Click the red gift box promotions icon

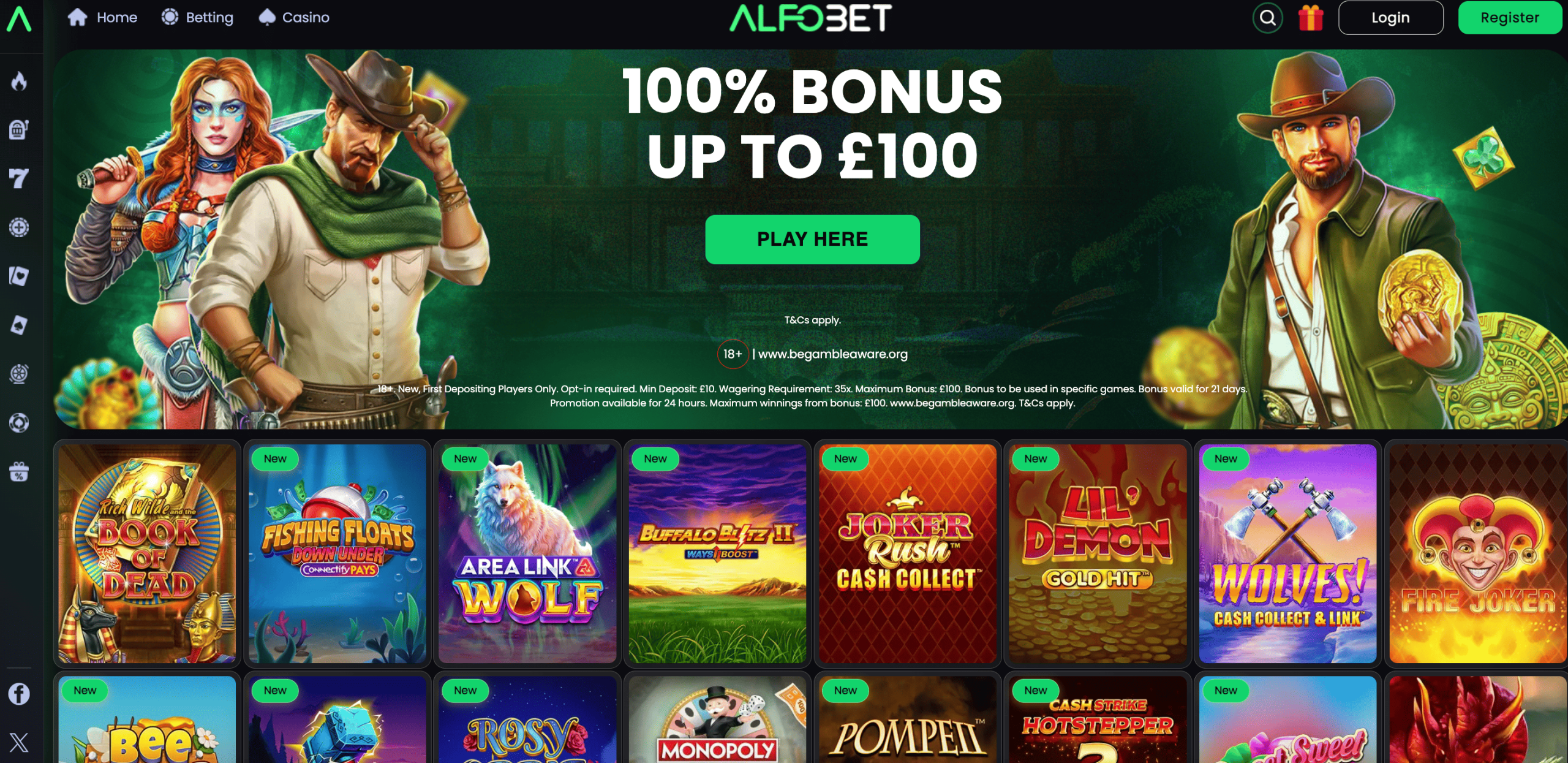(x=1311, y=18)
